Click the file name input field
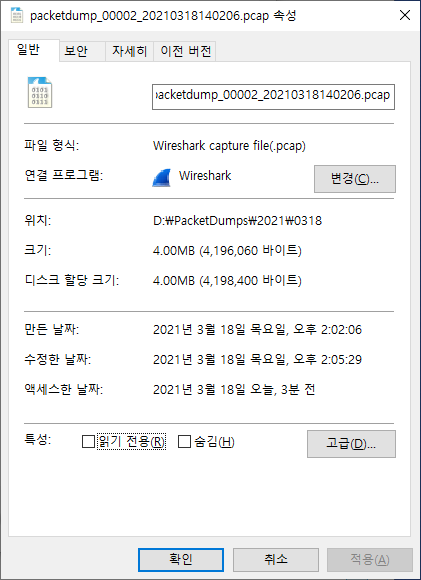The image size is (421, 580). click(x=273, y=97)
